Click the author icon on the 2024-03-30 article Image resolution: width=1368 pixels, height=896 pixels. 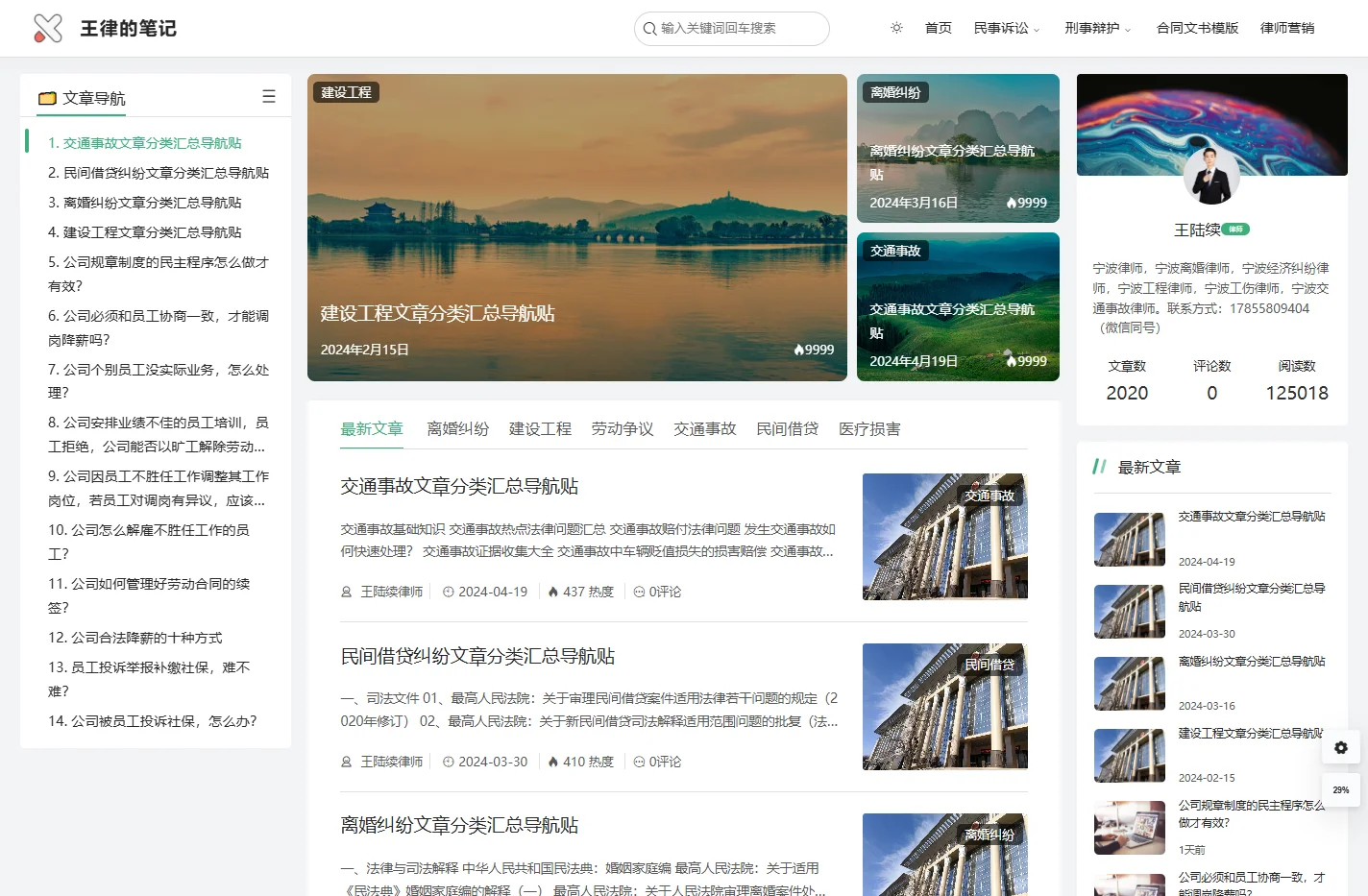(x=347, y=762)
